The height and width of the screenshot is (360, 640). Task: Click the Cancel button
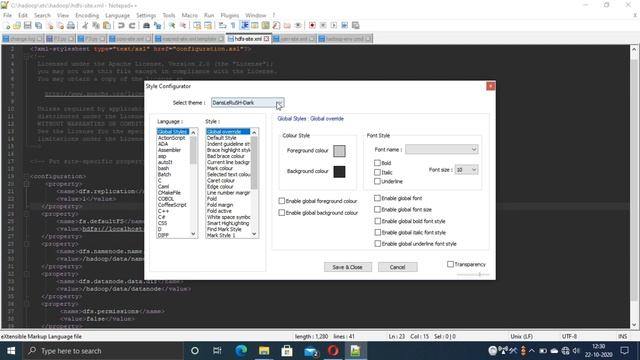397,267
